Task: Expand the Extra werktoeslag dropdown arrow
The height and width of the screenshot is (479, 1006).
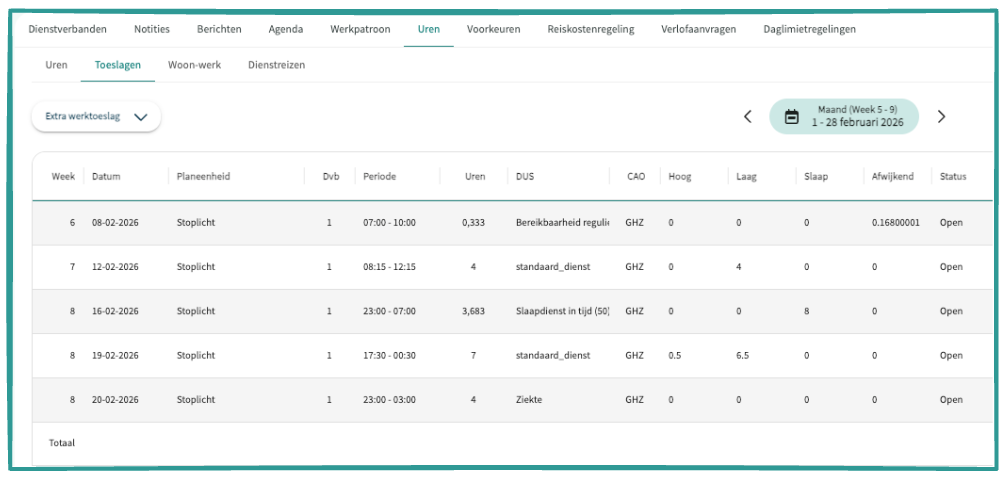Action: point(141,117)
